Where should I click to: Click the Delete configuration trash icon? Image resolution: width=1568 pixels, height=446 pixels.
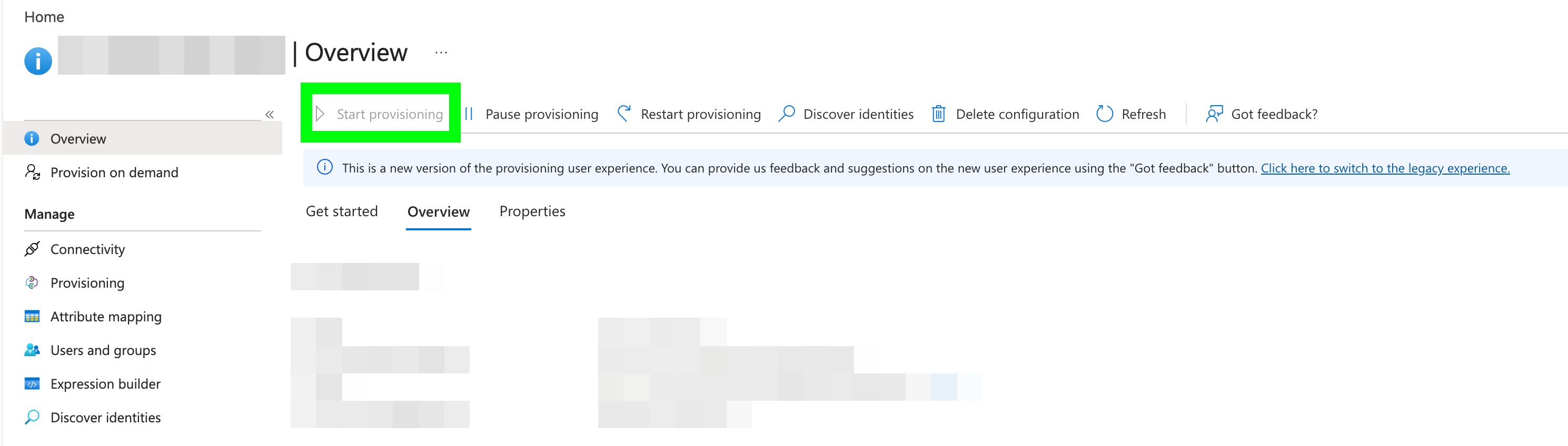click(939, 114)
